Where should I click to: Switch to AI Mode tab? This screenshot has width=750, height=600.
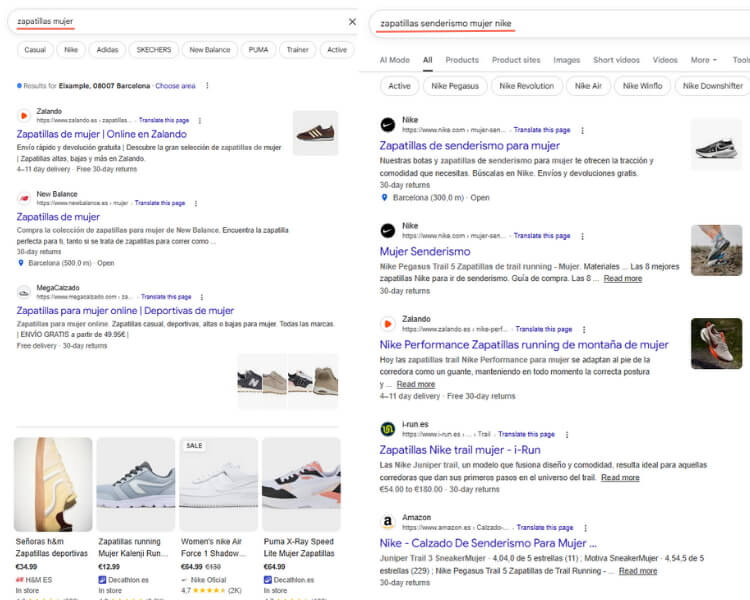tap(395, 60)
